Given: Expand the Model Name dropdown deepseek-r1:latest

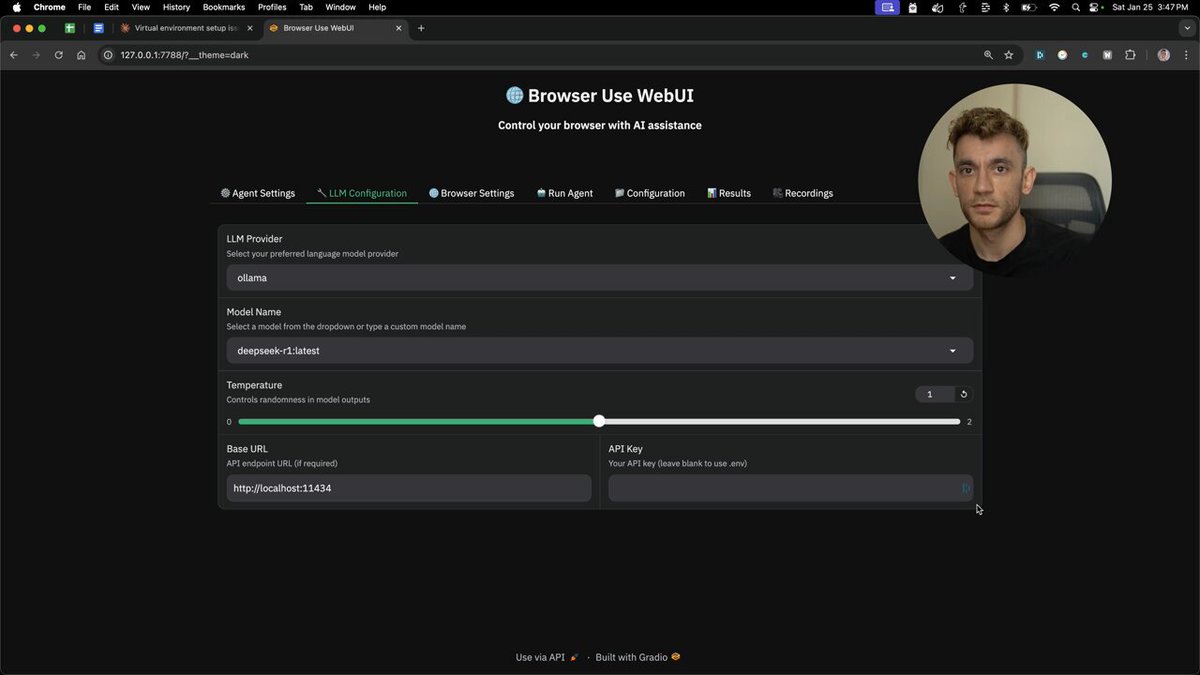Looking at the screenshot, I should pyautogui.click(x=600, y=351).
